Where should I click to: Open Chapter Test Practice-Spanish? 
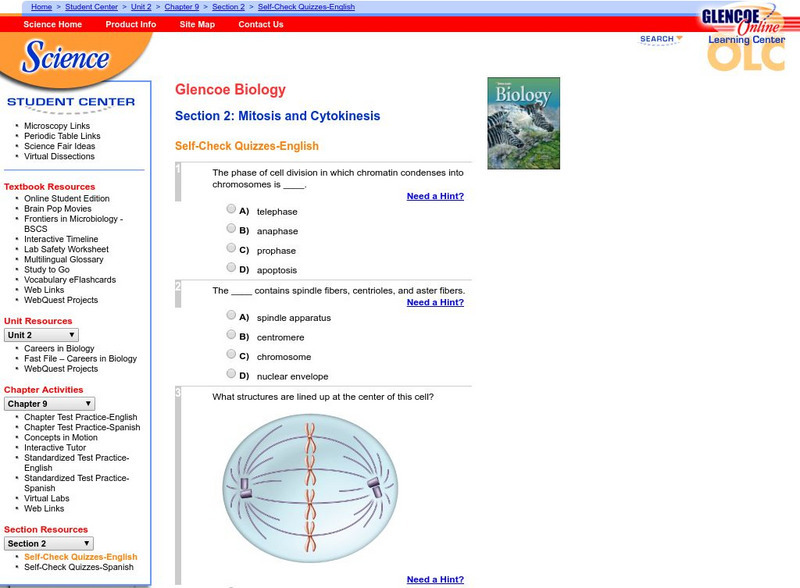(82, 427)
